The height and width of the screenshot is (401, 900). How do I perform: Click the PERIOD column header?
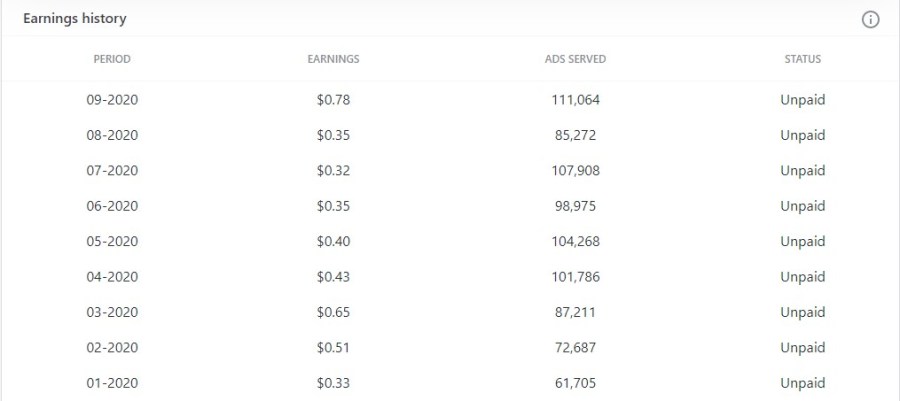pyautogui.click(x=112, y=59)
